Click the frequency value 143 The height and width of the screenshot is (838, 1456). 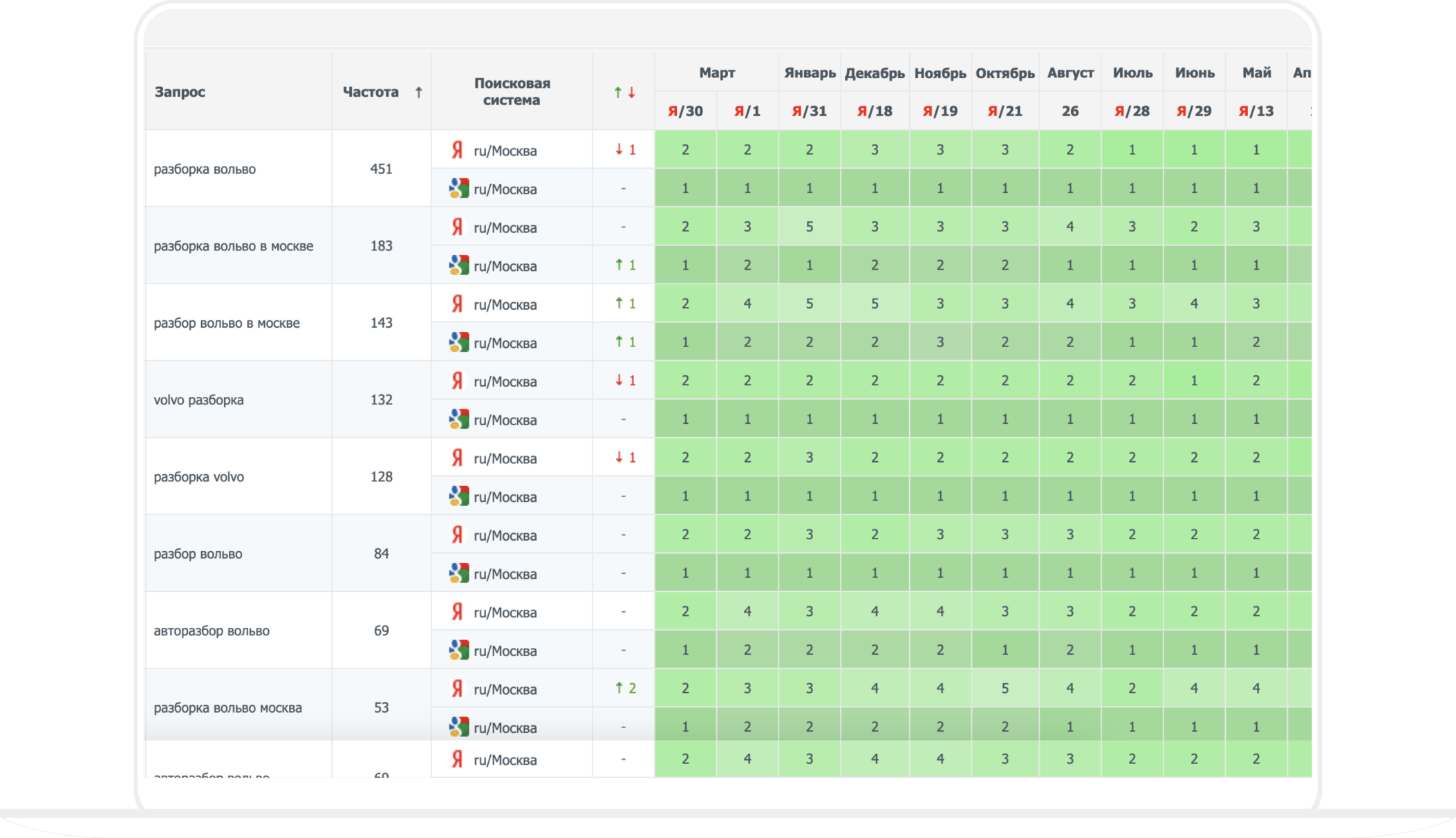tap(382, 323)
